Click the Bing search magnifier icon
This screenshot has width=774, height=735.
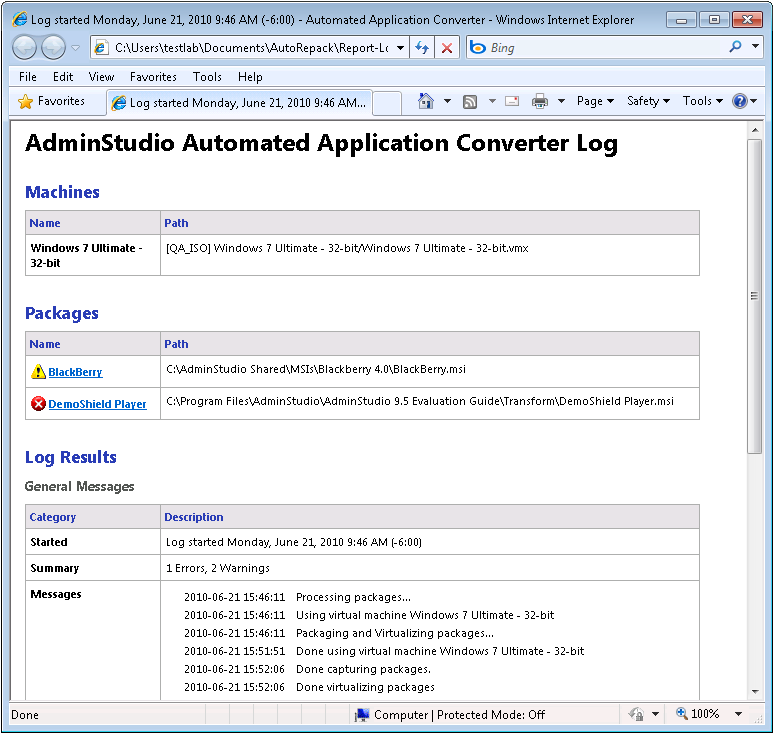735,47
